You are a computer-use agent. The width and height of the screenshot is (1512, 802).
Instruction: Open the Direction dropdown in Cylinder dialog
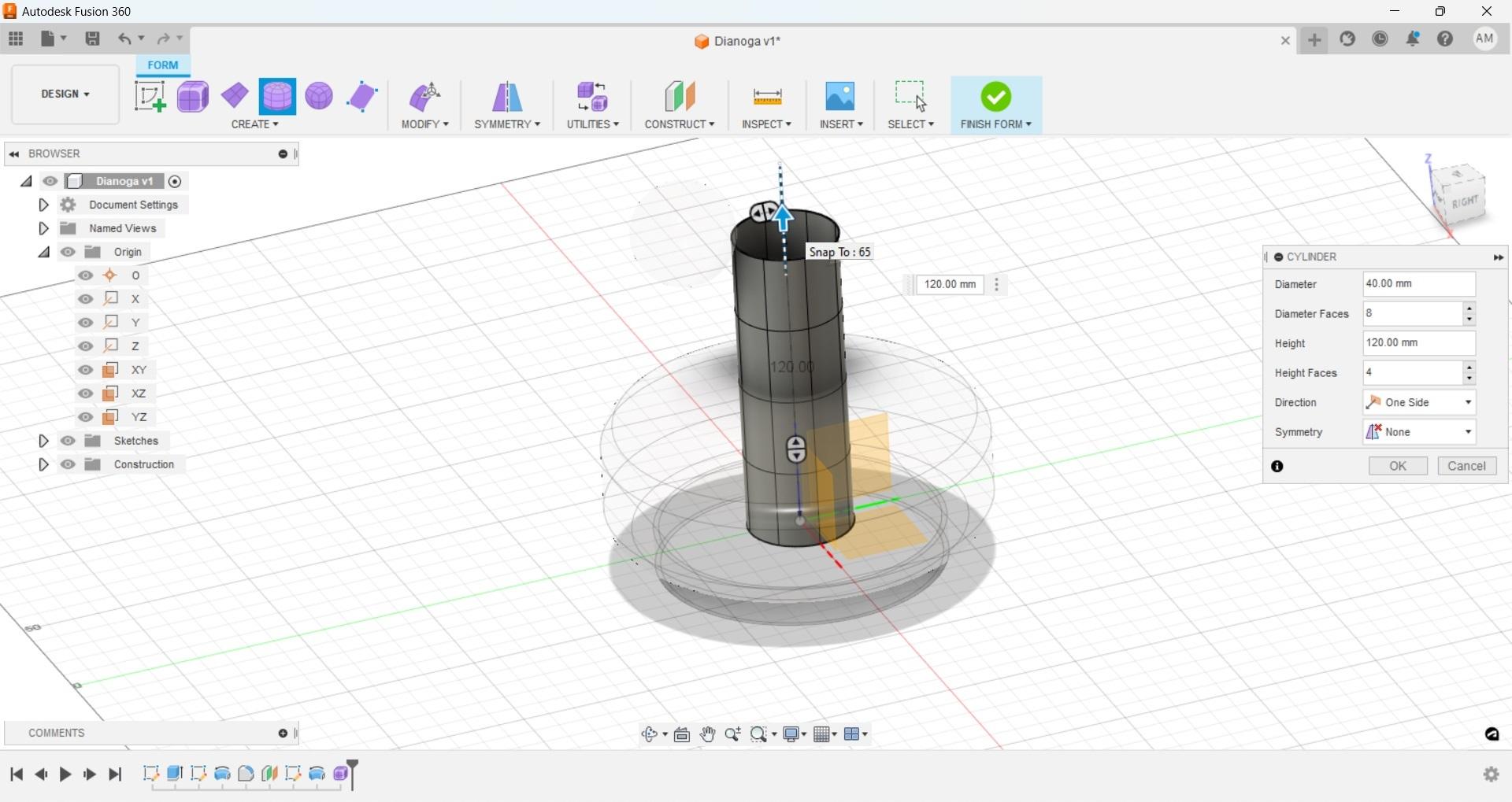(x=1468, y=402)
